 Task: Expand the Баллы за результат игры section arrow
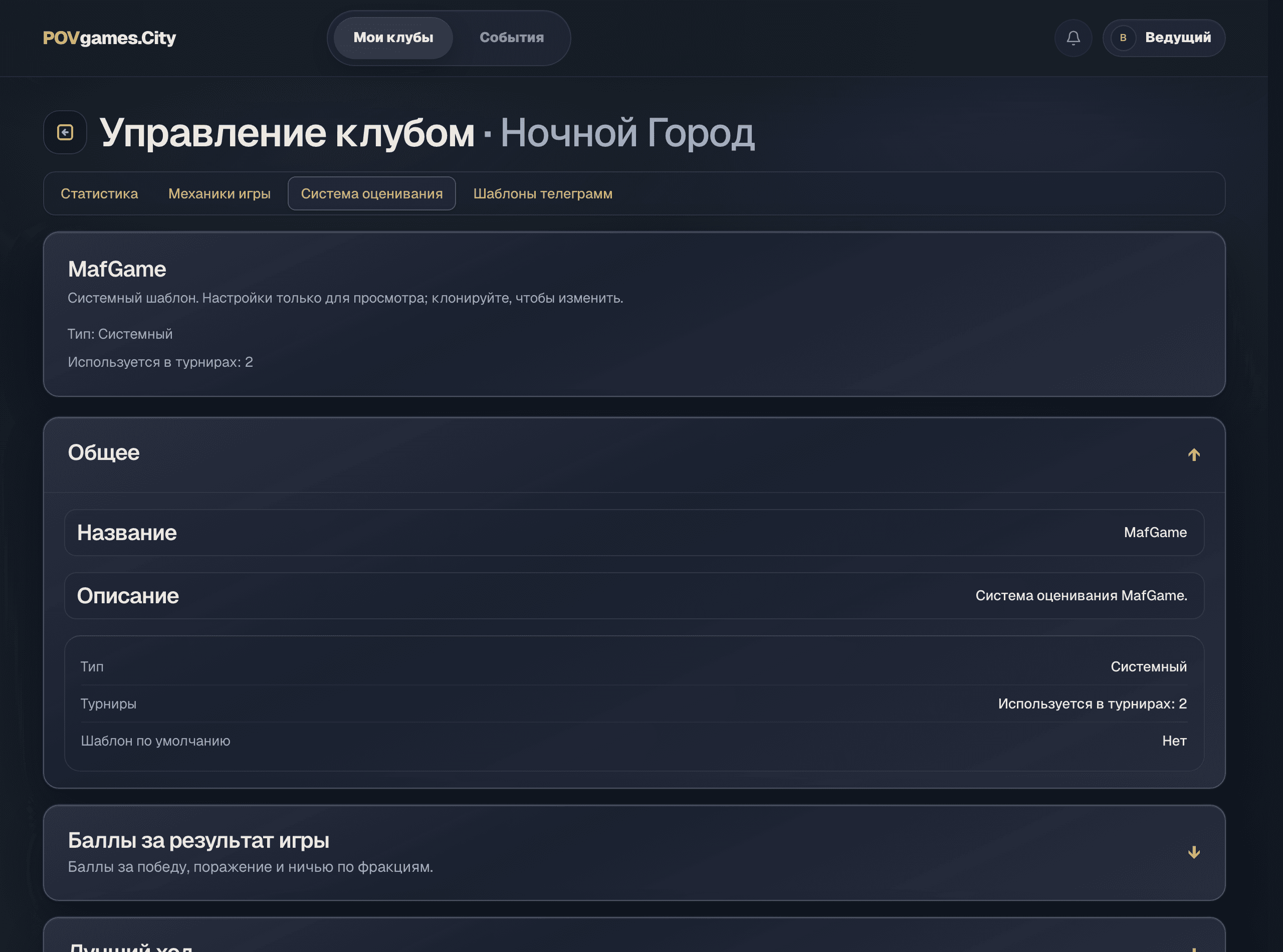point(1194,852)
